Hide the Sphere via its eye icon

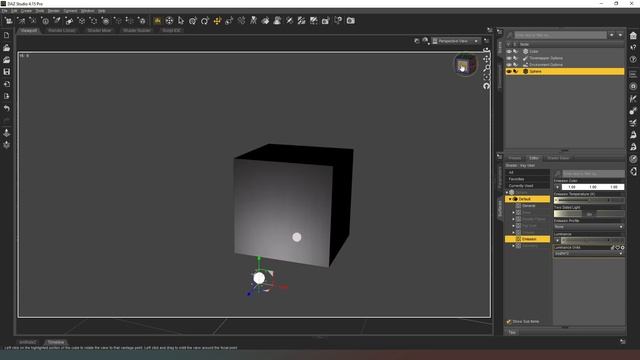[509, 71]
